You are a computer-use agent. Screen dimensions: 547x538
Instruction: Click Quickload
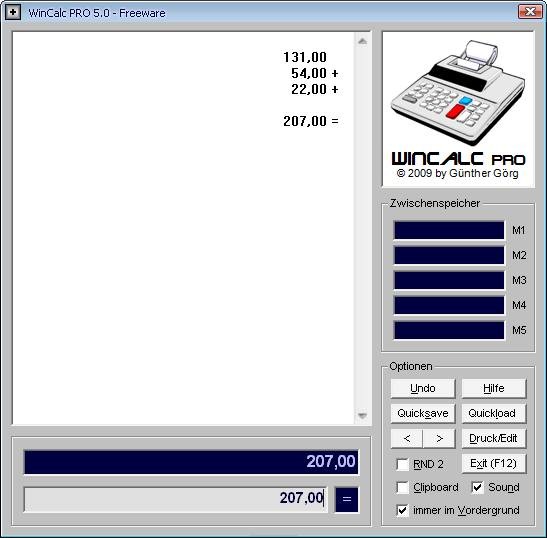tap(494, 413)
